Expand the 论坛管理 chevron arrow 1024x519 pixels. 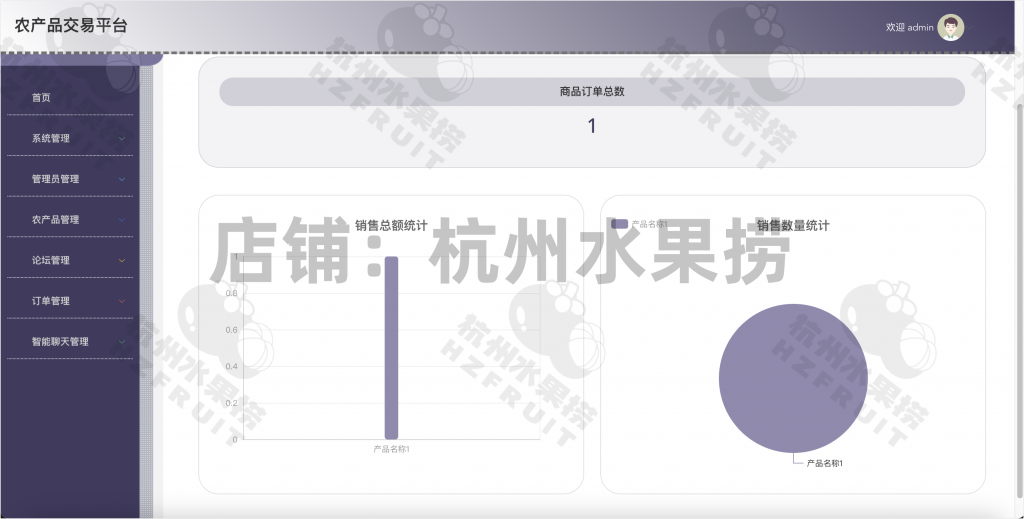tap(122, 260)
